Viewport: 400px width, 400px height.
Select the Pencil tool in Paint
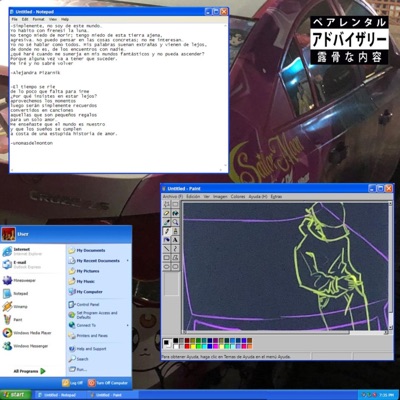(167, 231)
